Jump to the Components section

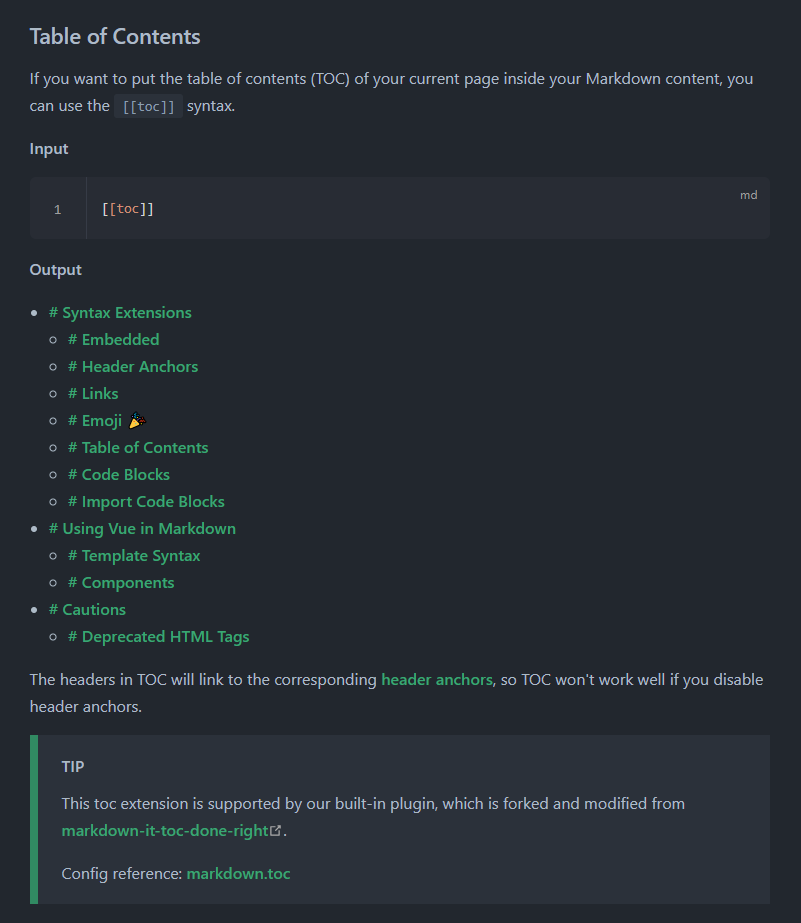click(121, 583)
